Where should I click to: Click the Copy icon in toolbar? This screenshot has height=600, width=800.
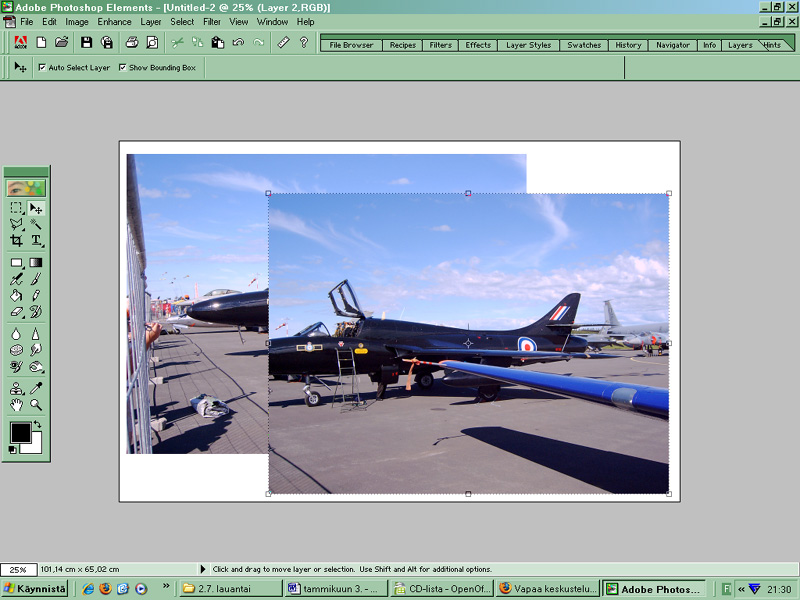(x=197, y=42)
